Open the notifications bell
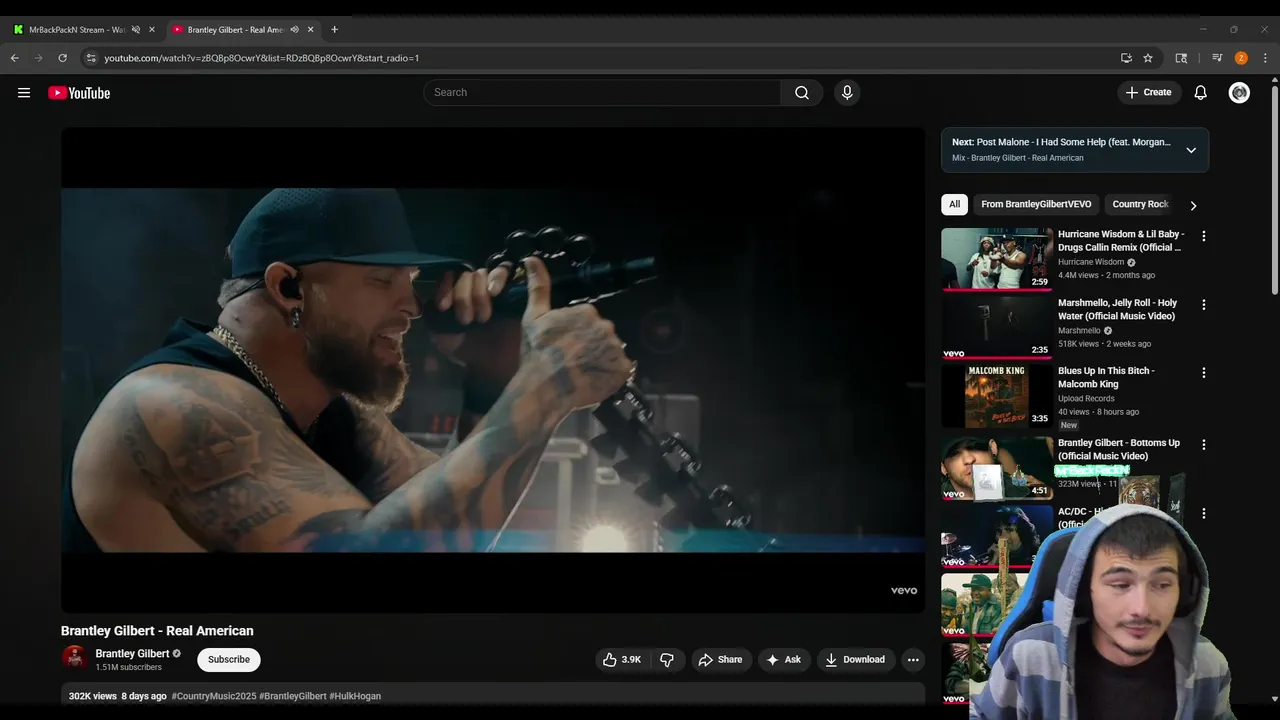This screenshot has height=720, width=1280. pos(1201,93)
